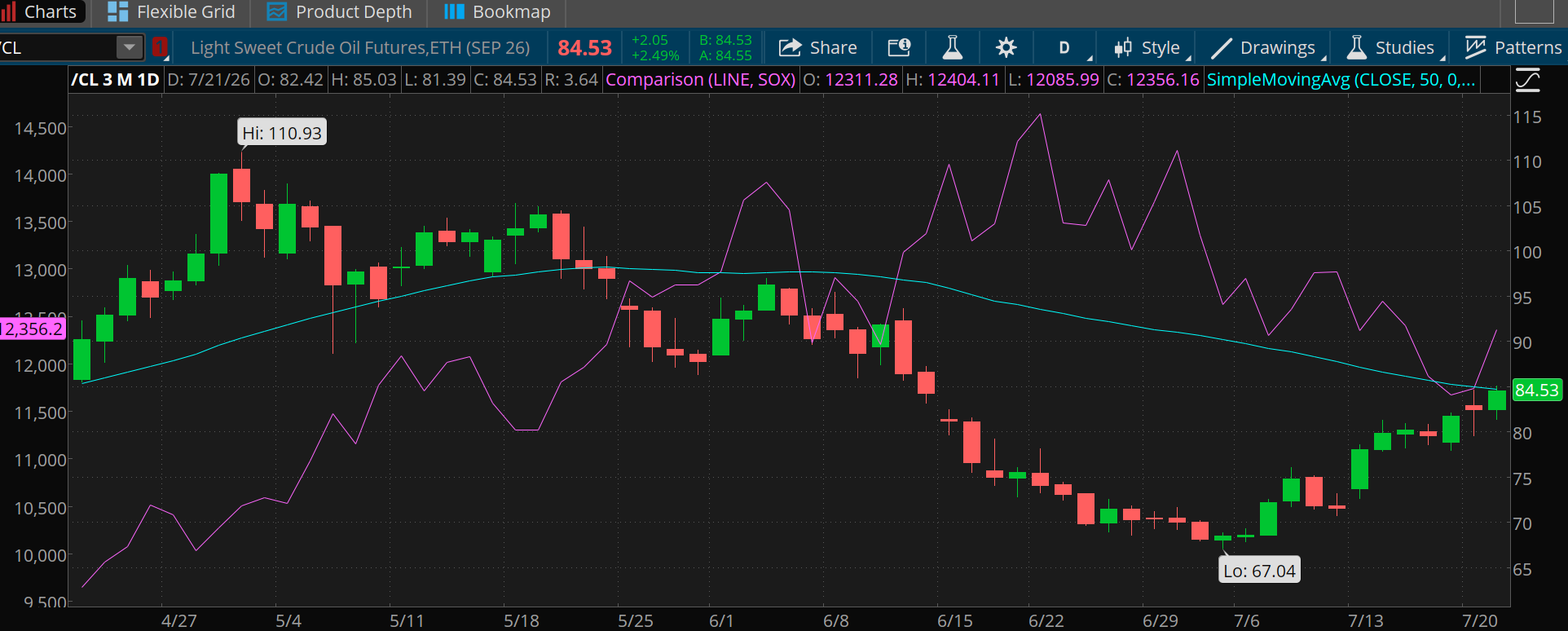1568x631 pixels.
Task: Click the 14,500 left axis label
Action: (40, 129)
